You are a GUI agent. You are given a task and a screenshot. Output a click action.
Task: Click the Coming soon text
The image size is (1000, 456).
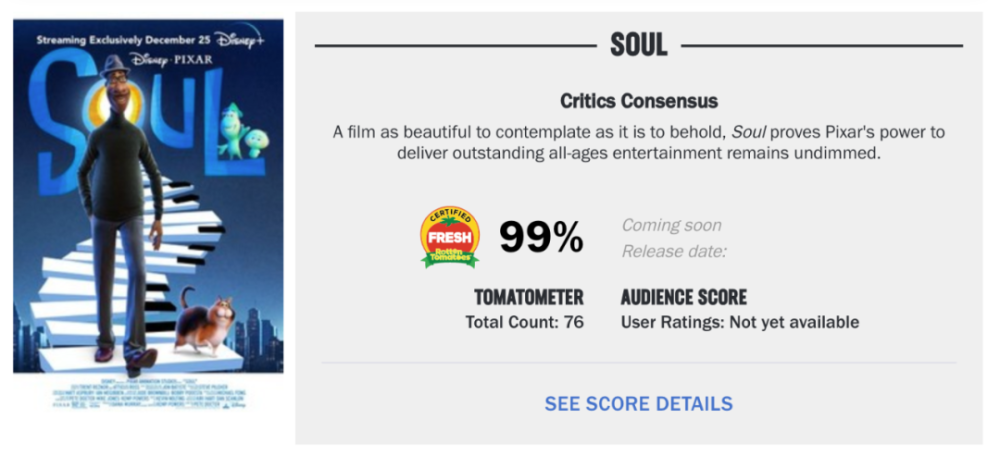[x=671, y=226]
